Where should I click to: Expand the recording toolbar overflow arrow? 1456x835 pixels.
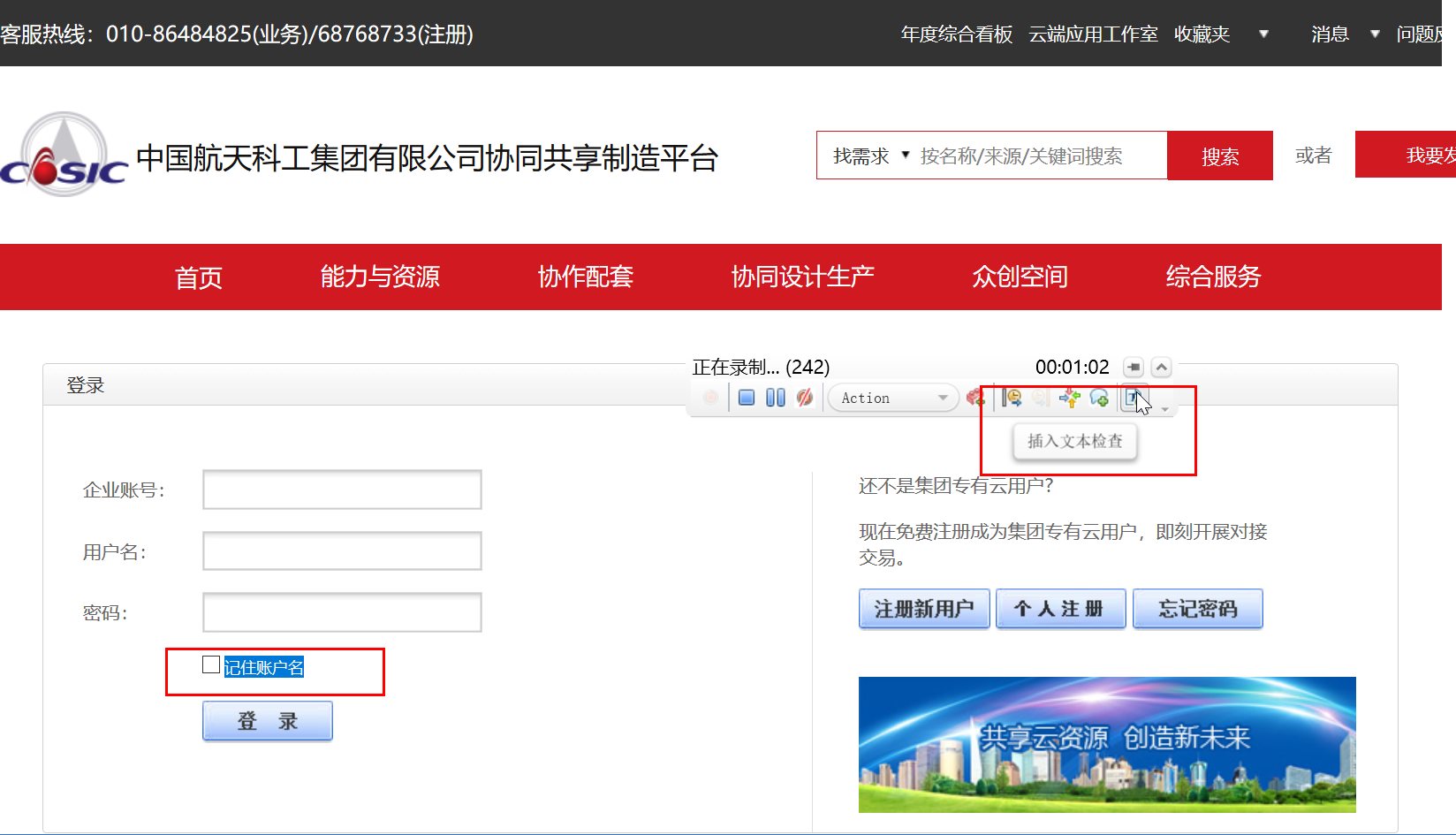point(1165,408)
